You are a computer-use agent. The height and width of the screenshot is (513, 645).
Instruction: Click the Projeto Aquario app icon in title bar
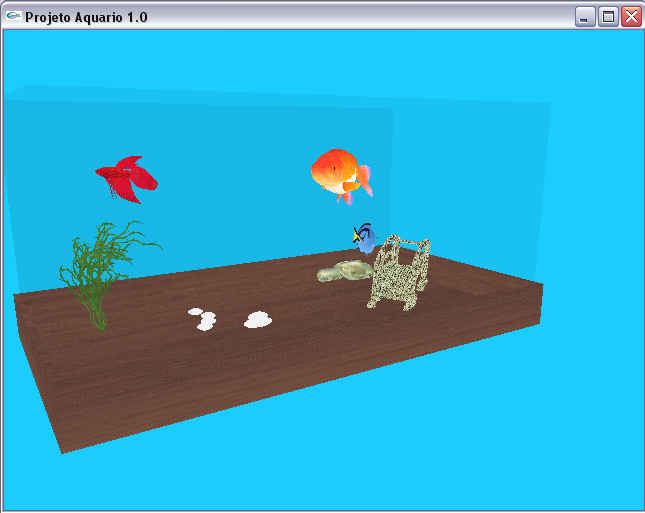[x=13, y=16]
